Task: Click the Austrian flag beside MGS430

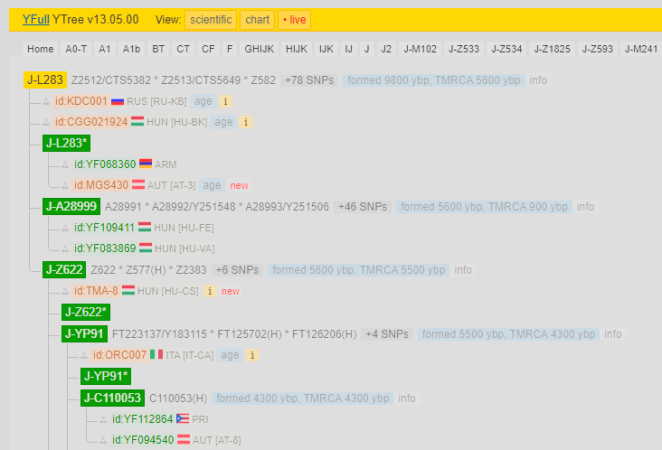Action: 138,185
